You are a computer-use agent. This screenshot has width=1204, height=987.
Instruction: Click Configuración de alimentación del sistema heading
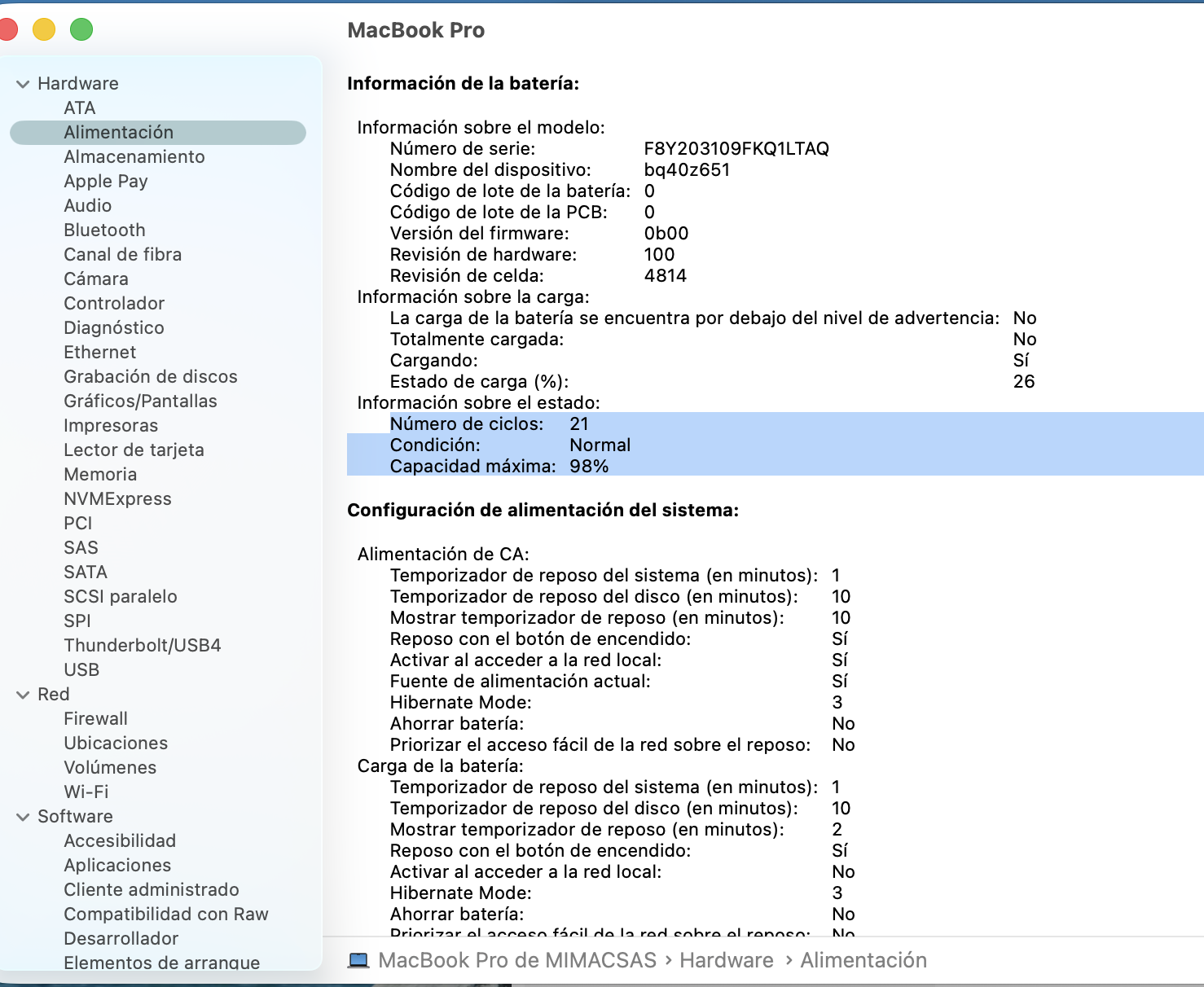click(x=543, y=511)
